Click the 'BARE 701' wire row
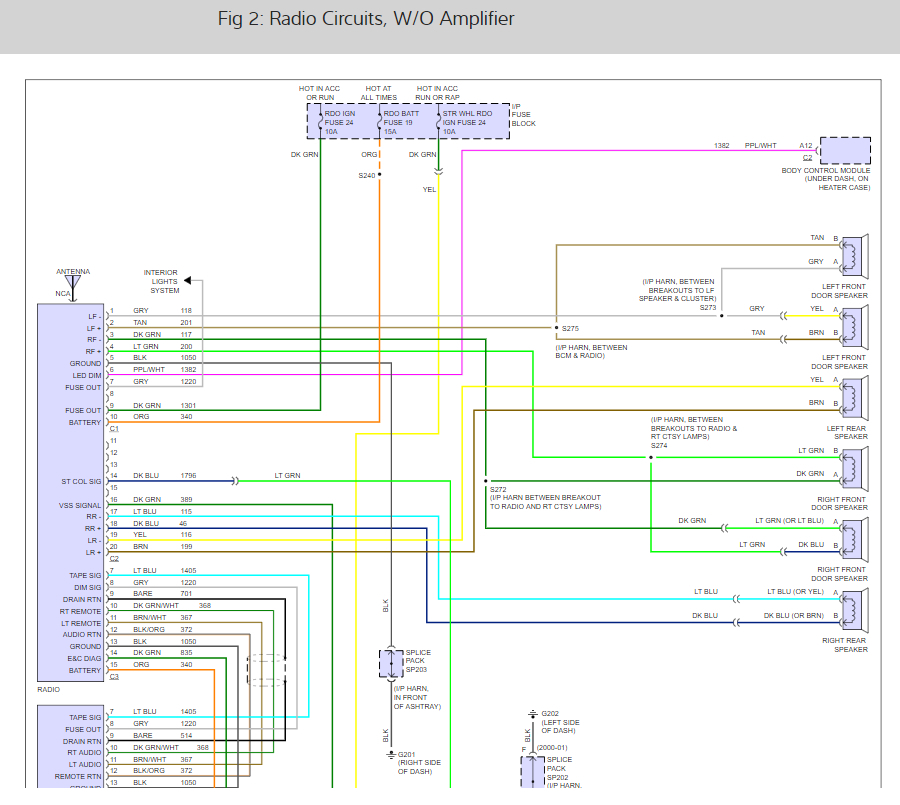This screenshot has height=805, width=900. coord(163,594)
